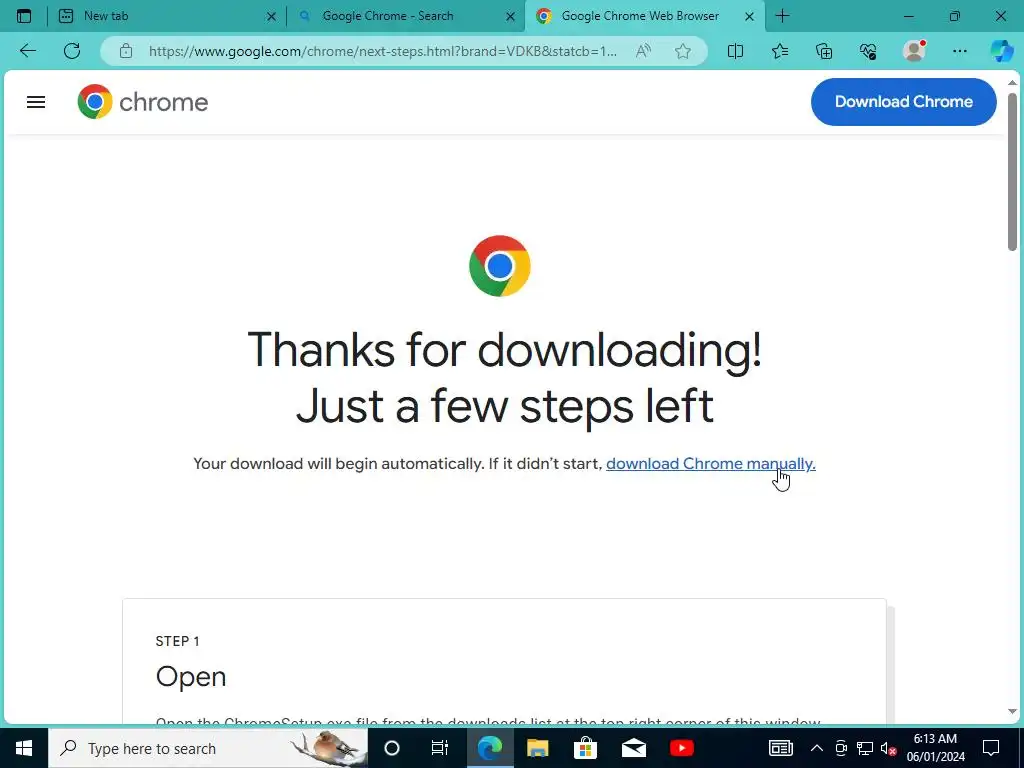The width and height of the screenshot is (1024, 768).
Task: Add page to favorites star icon
Action: point(683,51)
